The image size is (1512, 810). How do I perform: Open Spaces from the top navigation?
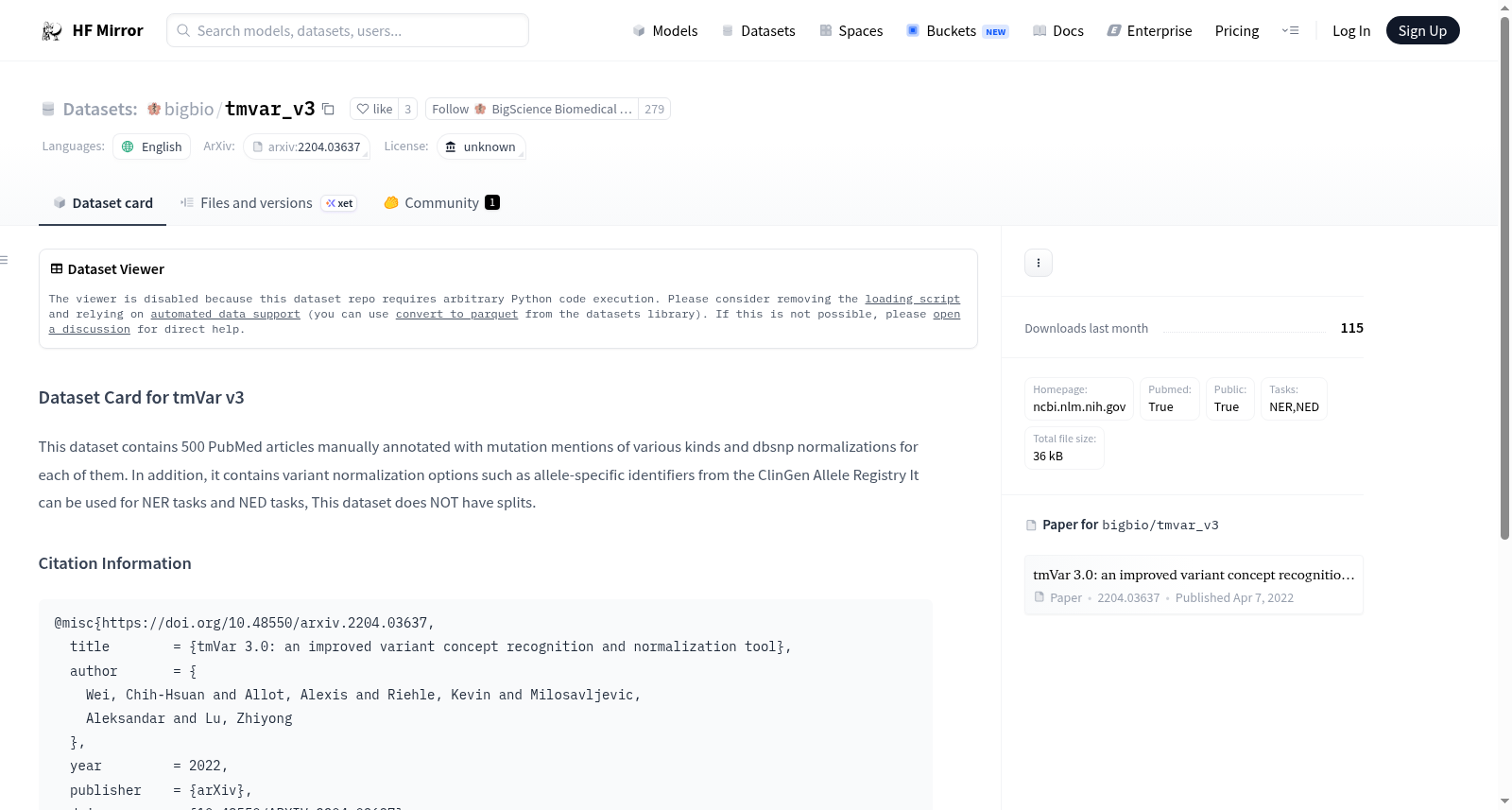click(851, 31)
